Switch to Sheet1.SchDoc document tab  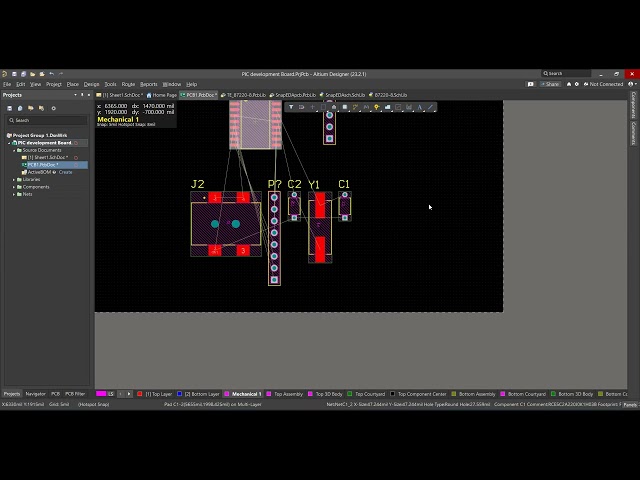pos(120,95)
